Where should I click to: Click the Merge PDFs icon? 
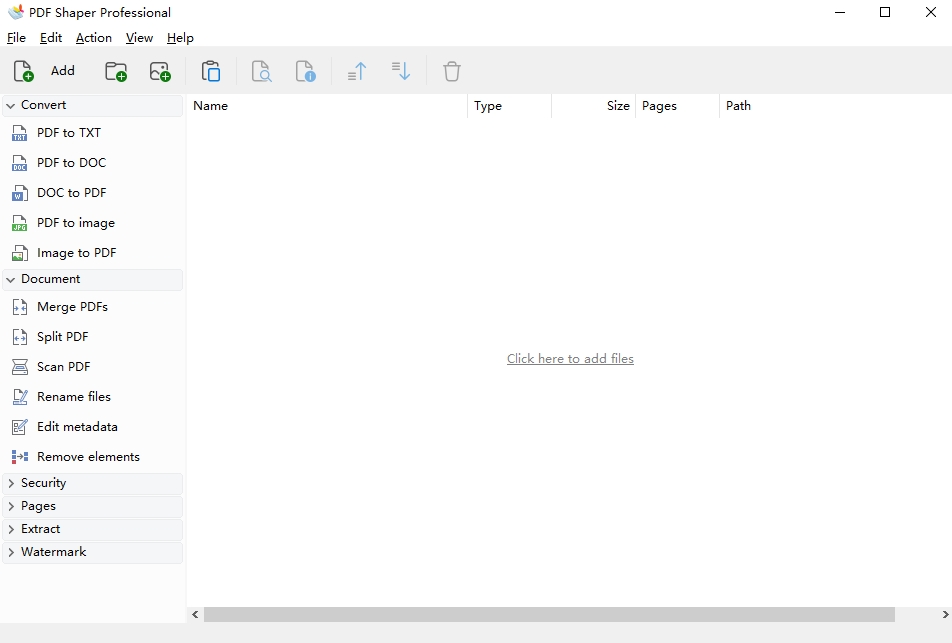tap(19, 307)
